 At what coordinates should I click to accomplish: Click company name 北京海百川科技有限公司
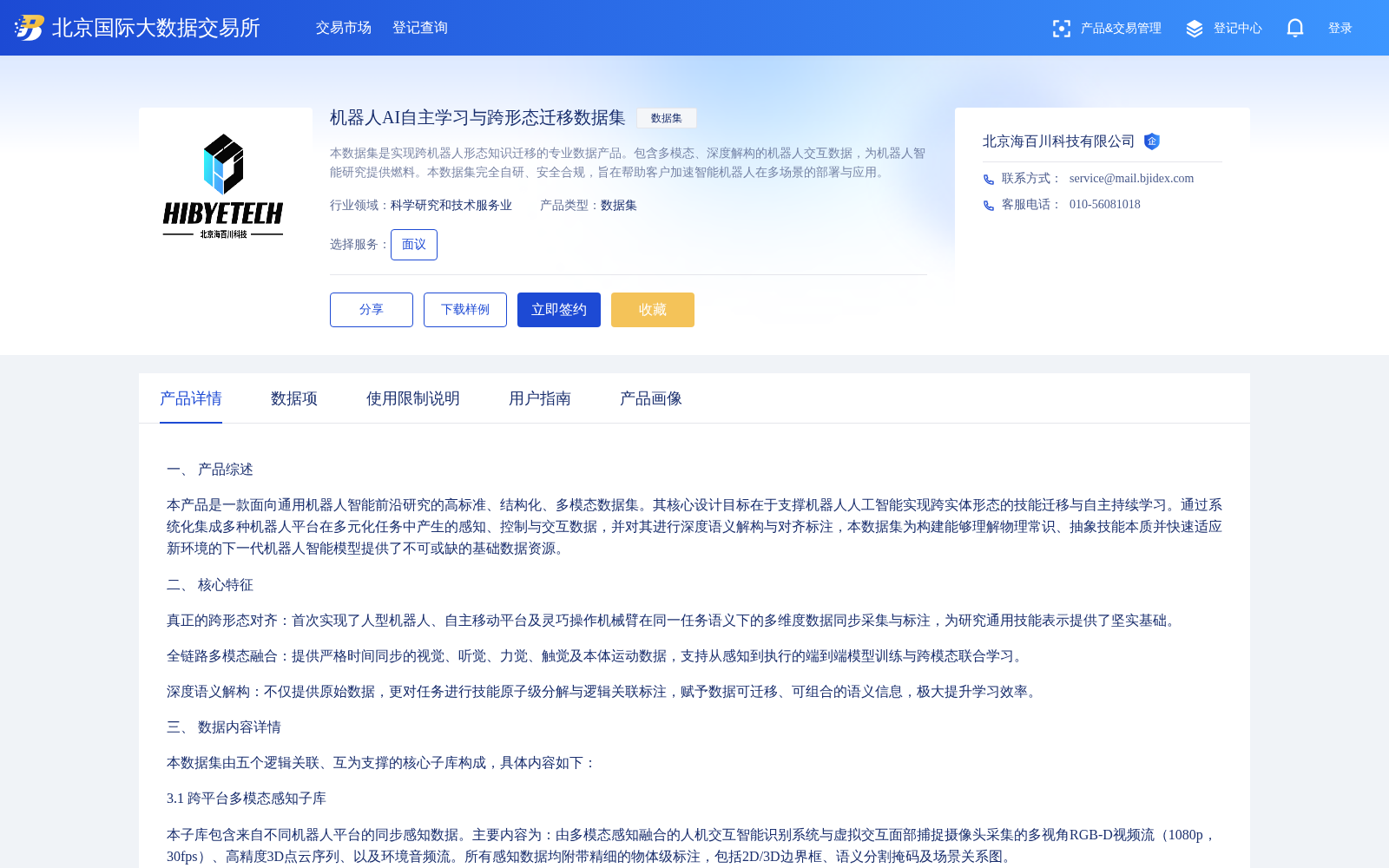click(1059, 141)
